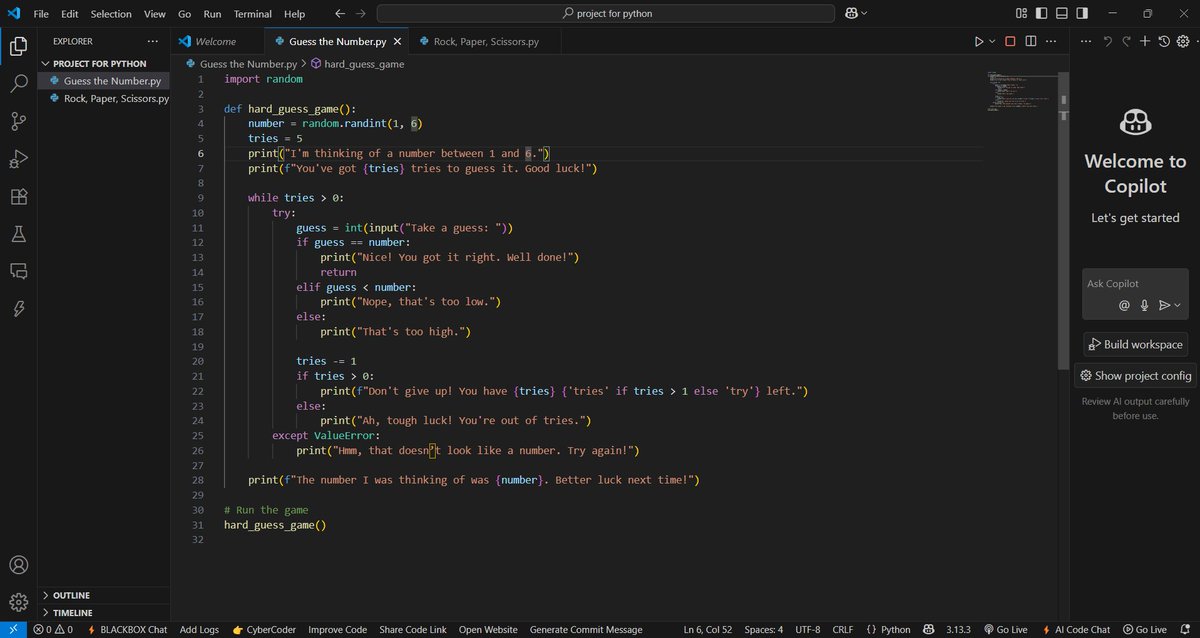This screenshot has height=638, width=1200.
Task: Go back with the navigation arrow
Action: click(x=339, y=13)
